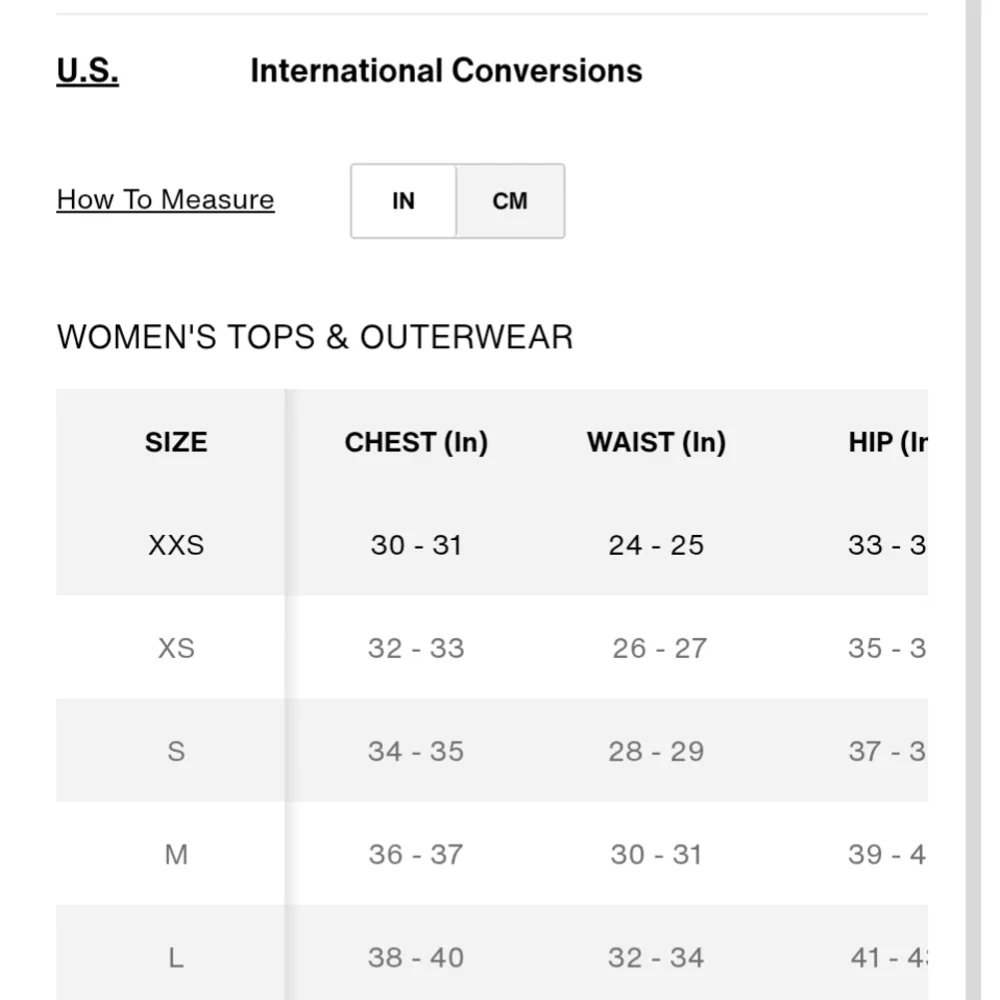The height and width of the screenshot is (1000, 1000).
Task: Select the S size row label
Action: (x=176, y=751)
